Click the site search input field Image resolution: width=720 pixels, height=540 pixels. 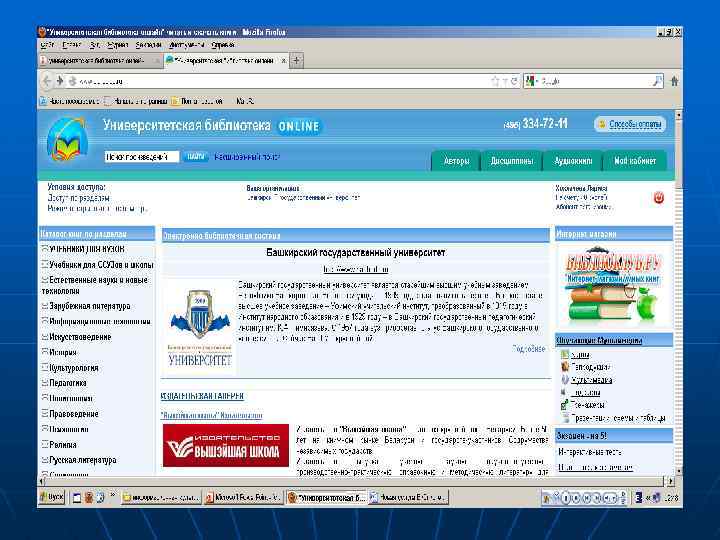pyautogui.click(x=142, y=157)
